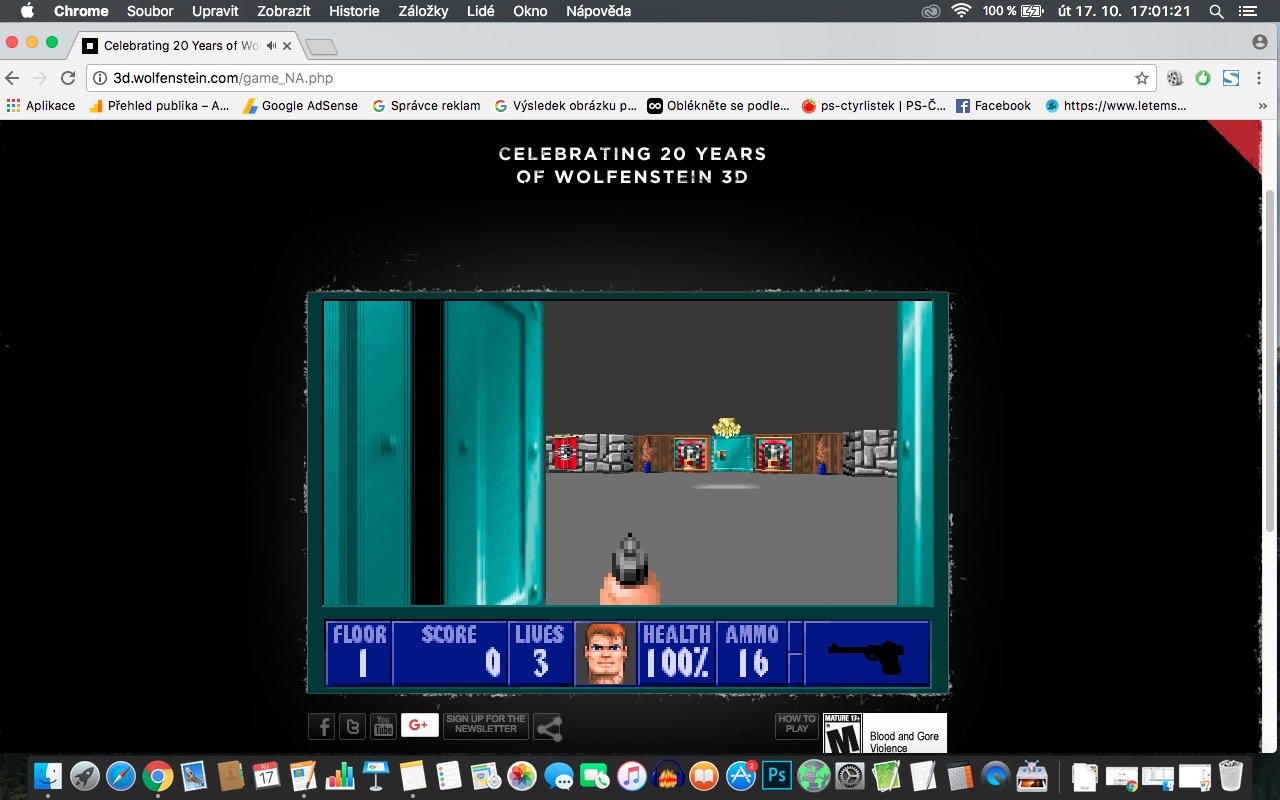Screen dimensions: 1280x800
Task: Click Sign Up For The Newsletter button
Action: (486, 724)
